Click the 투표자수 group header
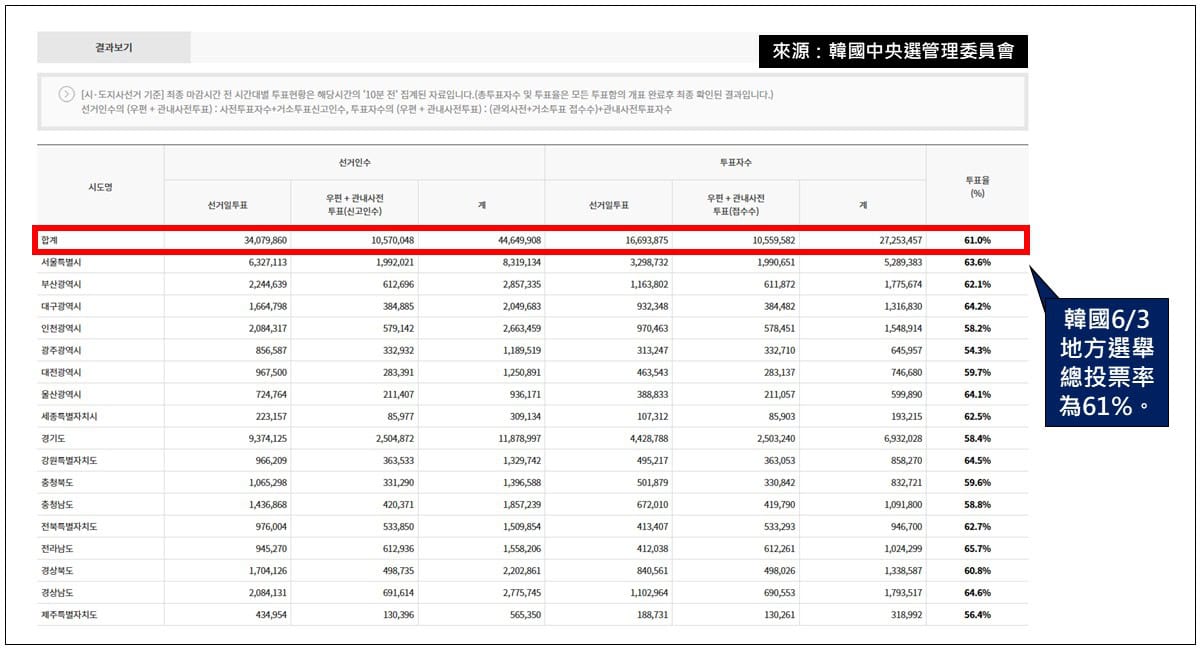 (735, 163)
